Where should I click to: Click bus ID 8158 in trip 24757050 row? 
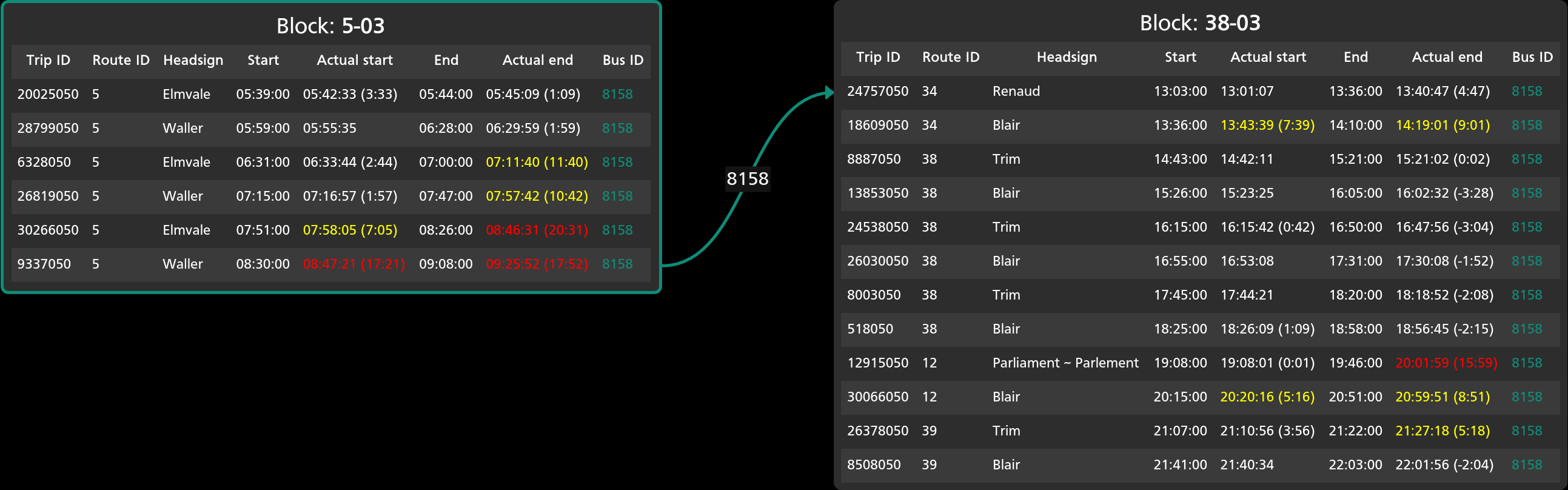1526,92
